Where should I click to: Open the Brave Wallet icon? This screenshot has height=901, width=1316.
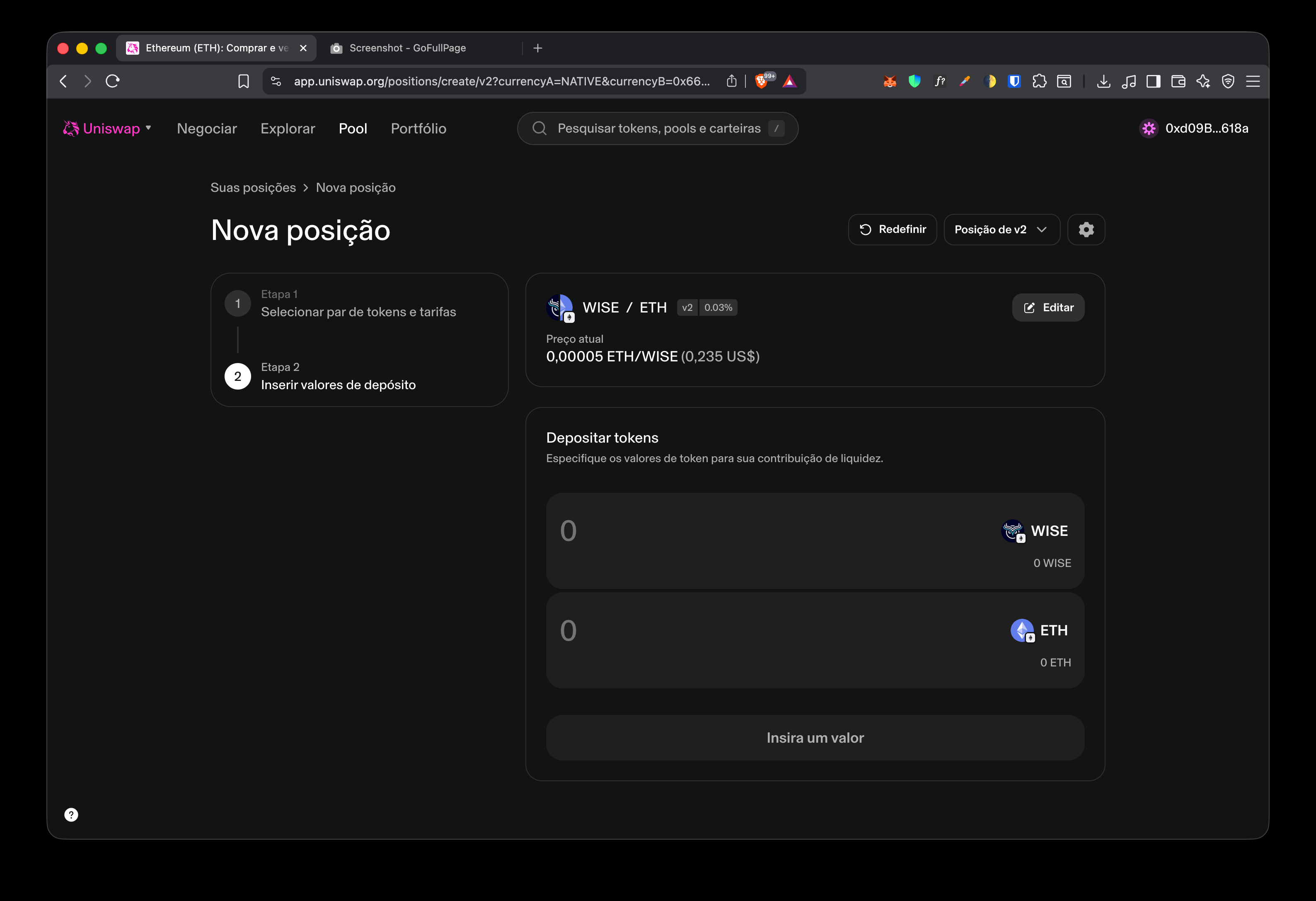[1178, 82]
